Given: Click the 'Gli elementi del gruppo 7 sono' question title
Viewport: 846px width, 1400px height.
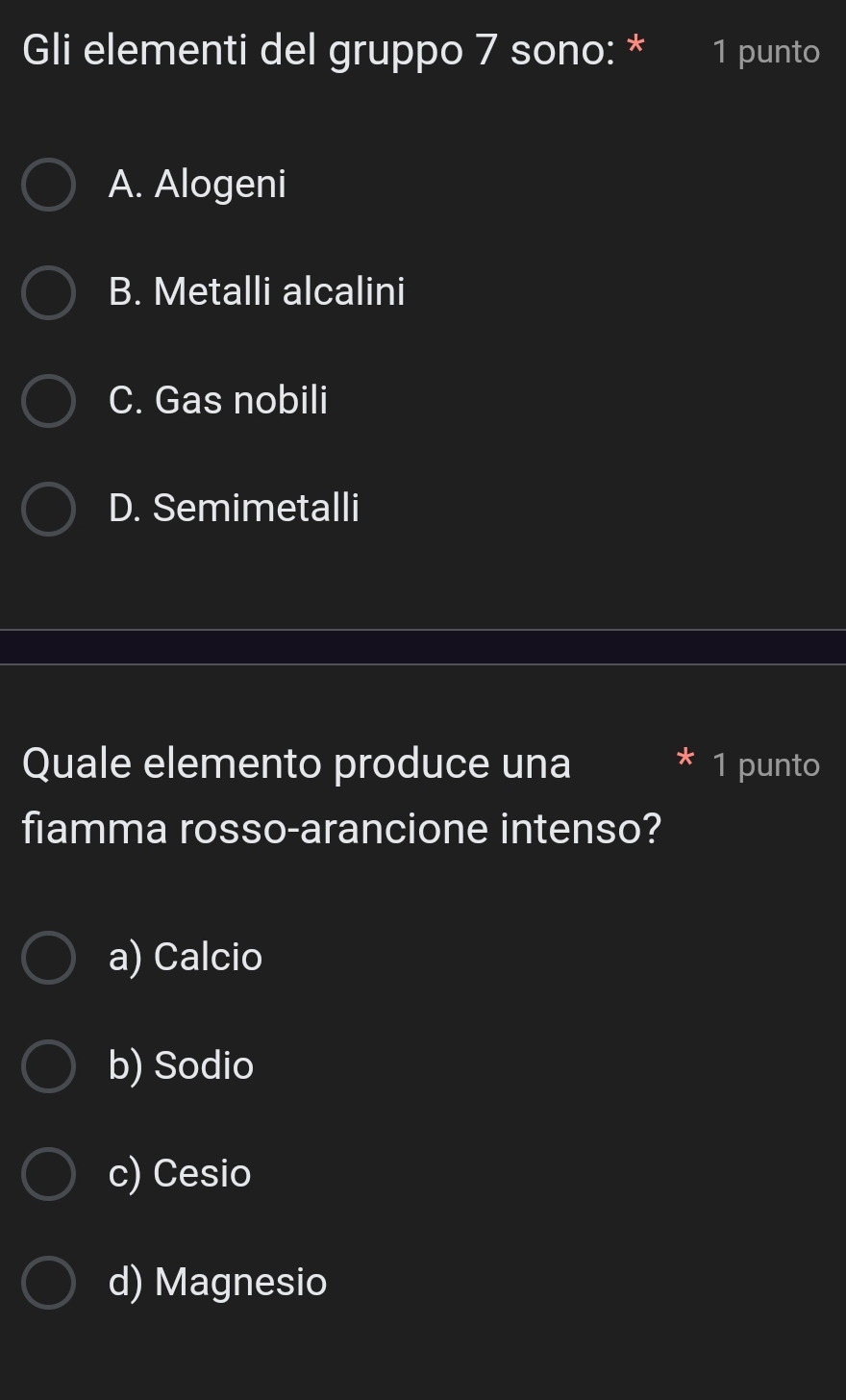Looking at the screenshot, I should tap(318, 50).
